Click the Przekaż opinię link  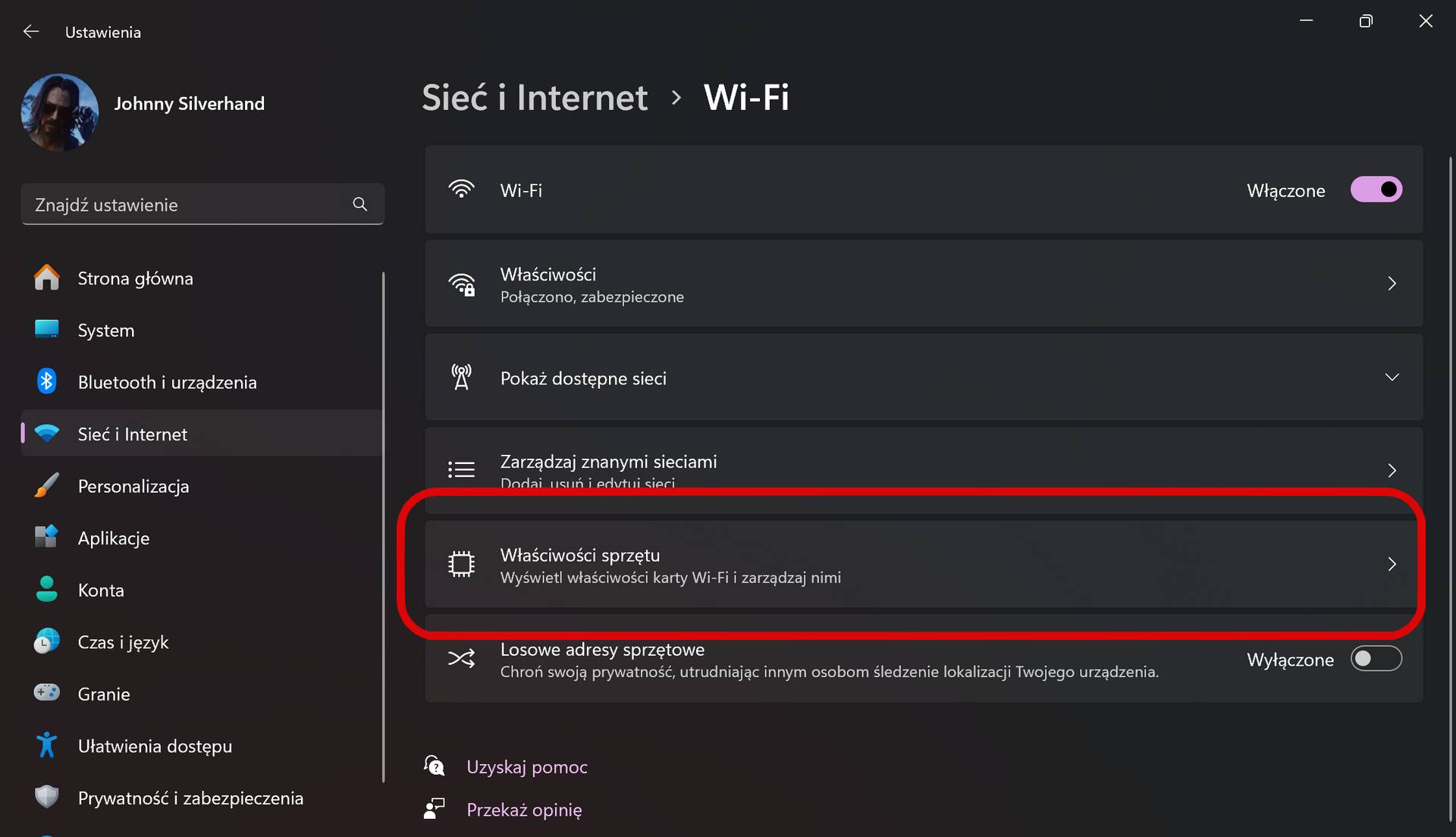pos(524,810)
